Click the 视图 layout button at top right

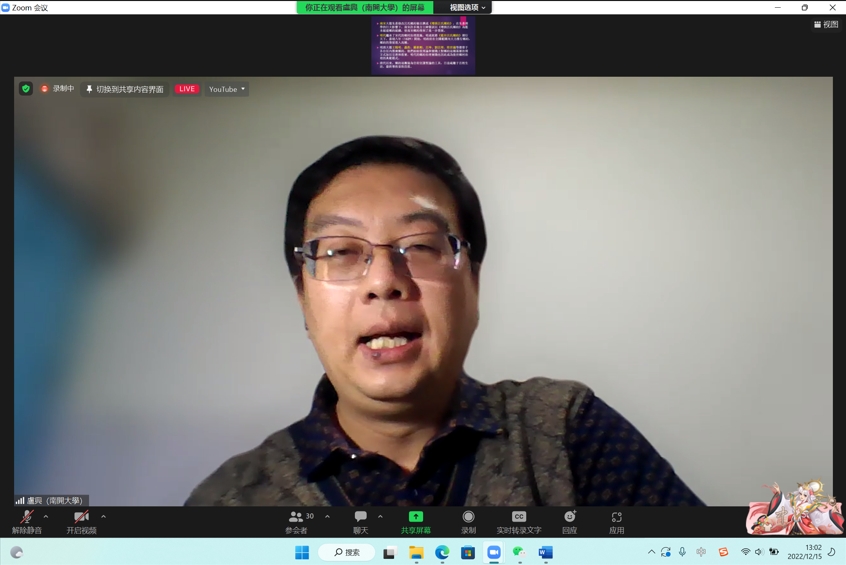click(x=826, y=25)
